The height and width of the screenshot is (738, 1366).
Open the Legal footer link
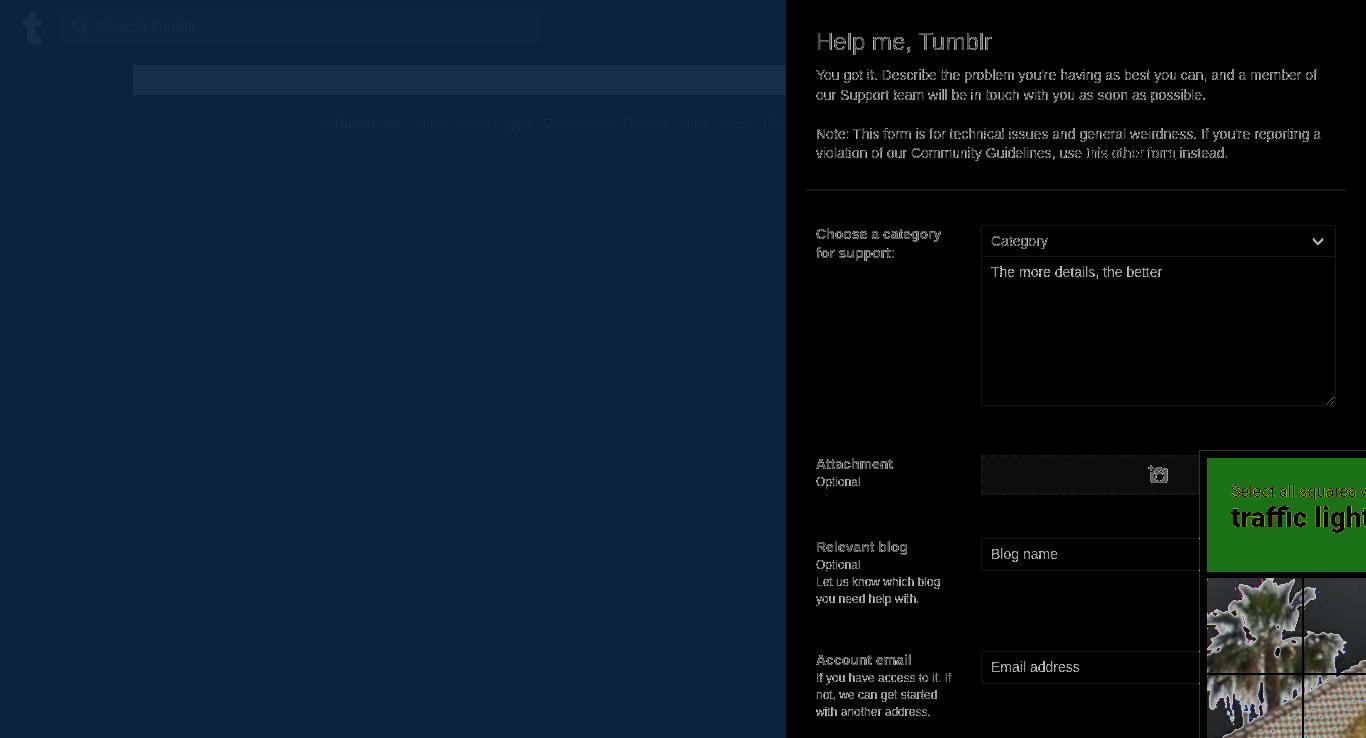[735, 124]
